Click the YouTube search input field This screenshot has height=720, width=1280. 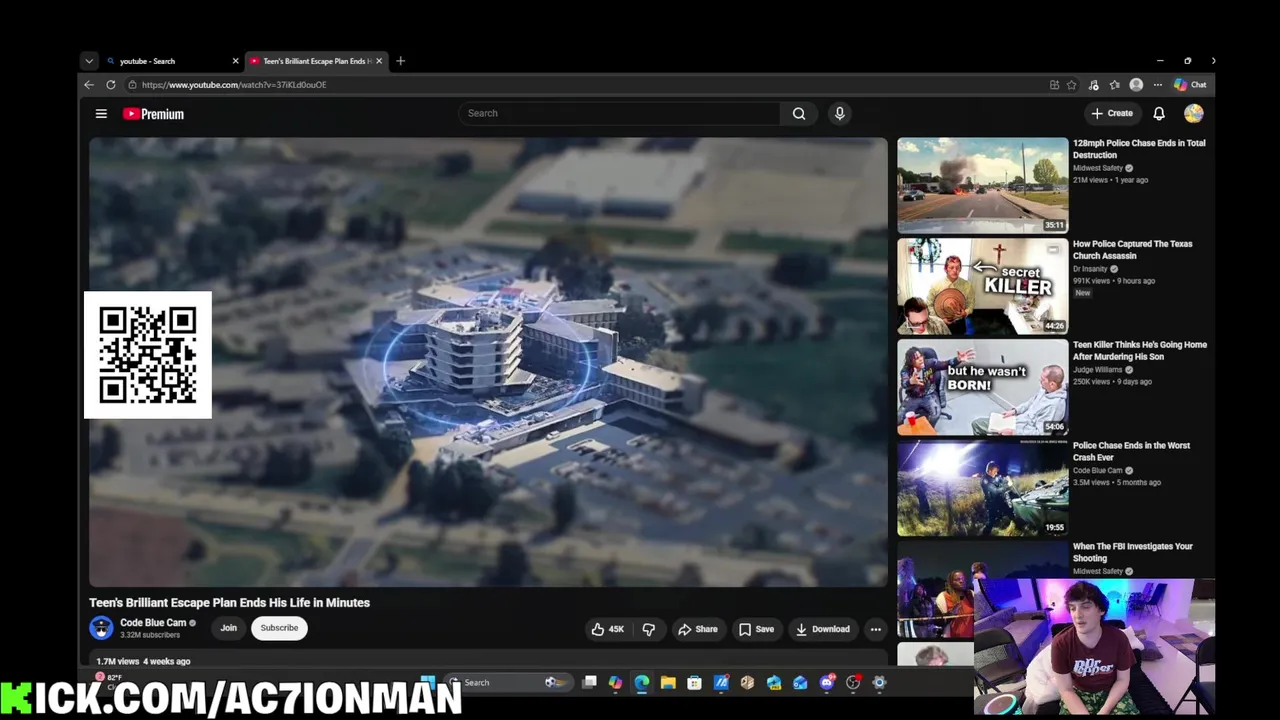click(x=620, y=113)
